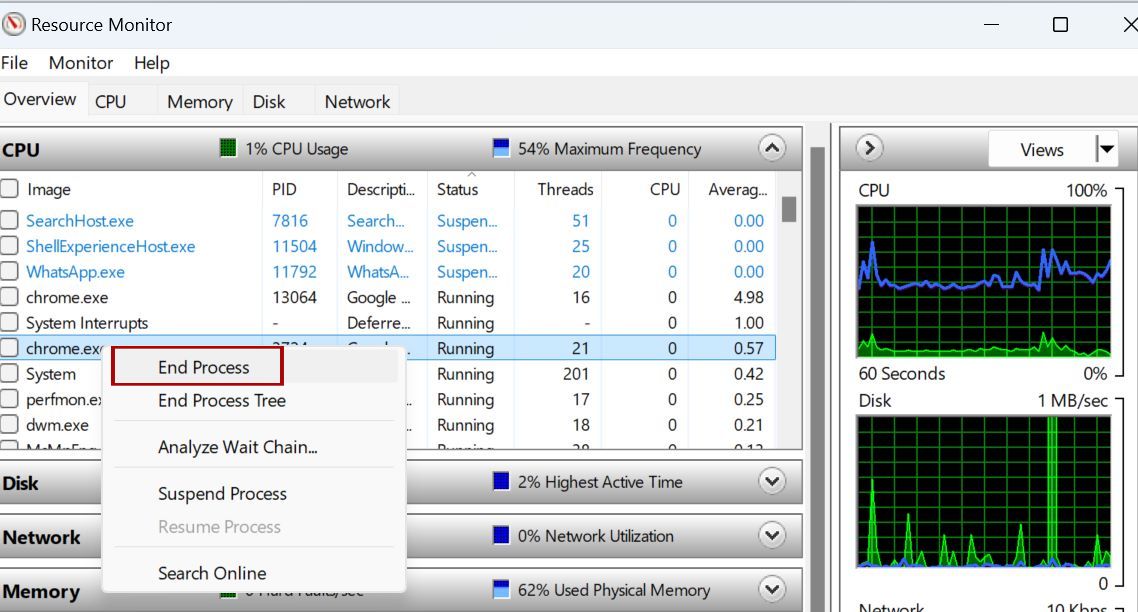This screenshot has width=1138, height=612.
Task: Click the Resource Monitor app icon in title bar
Action: coord(14,25)
